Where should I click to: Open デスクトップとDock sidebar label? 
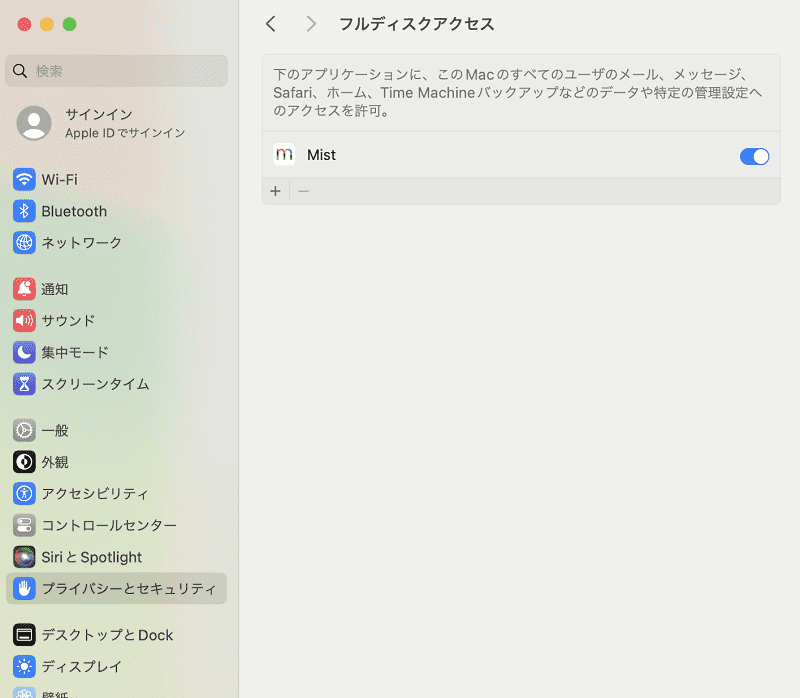pyautogui.click(x=107, y=635)
